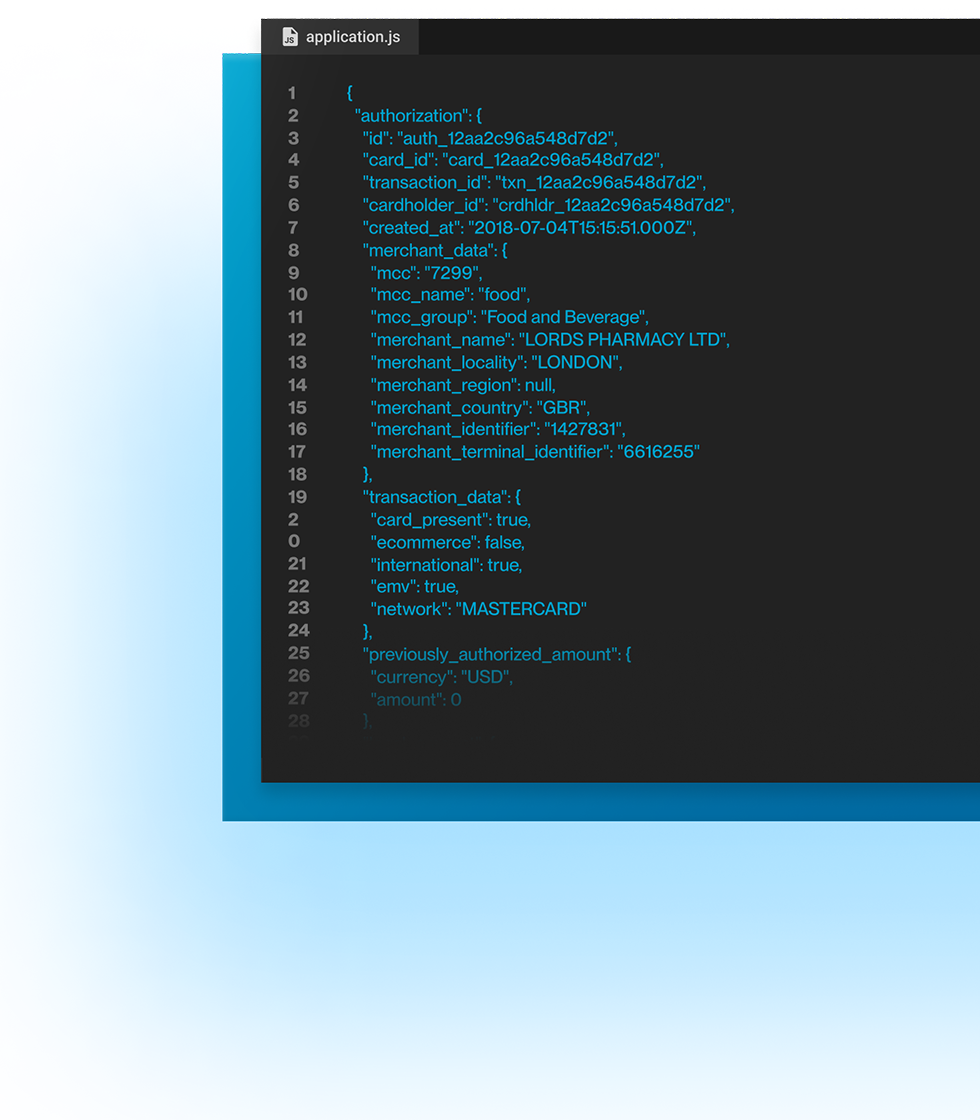Click the "authorization": { line
This screenshot has width=980, height=1120.
[x=419, y=116]
